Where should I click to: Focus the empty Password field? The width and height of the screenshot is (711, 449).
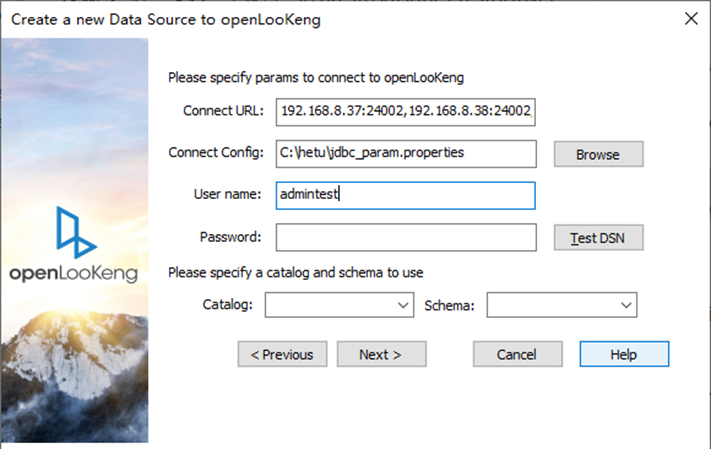[406, 237]
